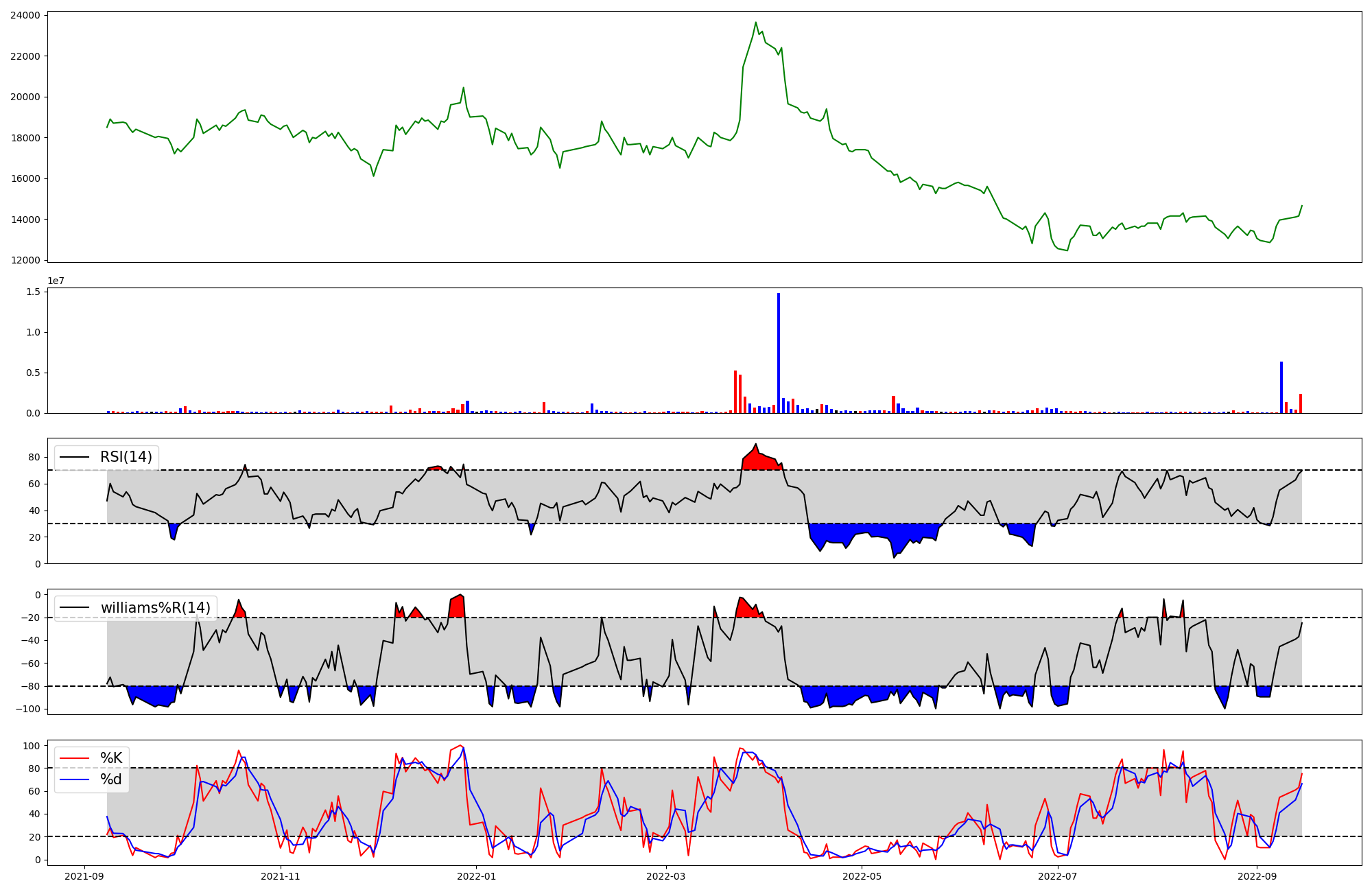The image size is (1372, 892).
Task: Select the 2021-11 date tick label
Action: pyautogui.click(x=281, y=876)
